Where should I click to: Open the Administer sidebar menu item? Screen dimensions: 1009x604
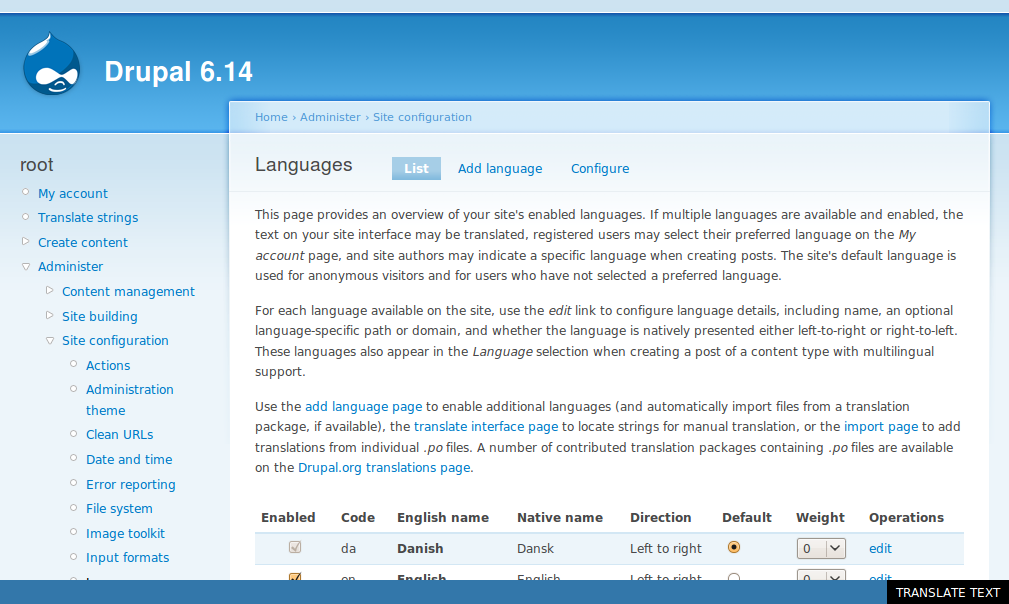70,266
